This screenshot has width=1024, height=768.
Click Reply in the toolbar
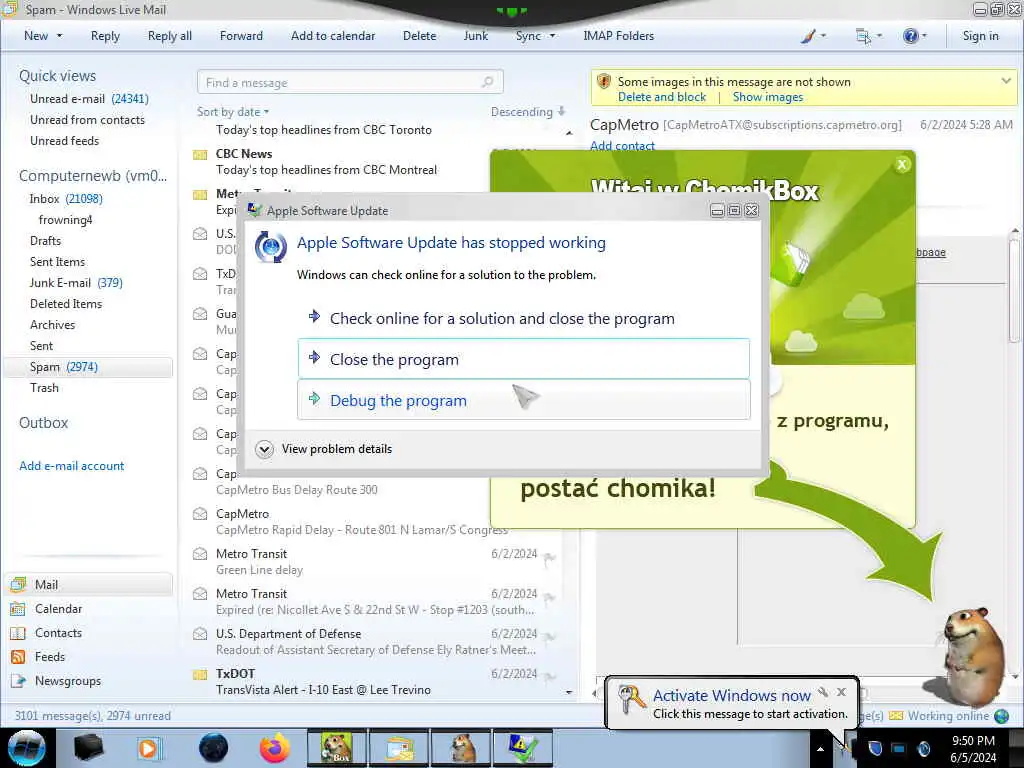(105, 36)
